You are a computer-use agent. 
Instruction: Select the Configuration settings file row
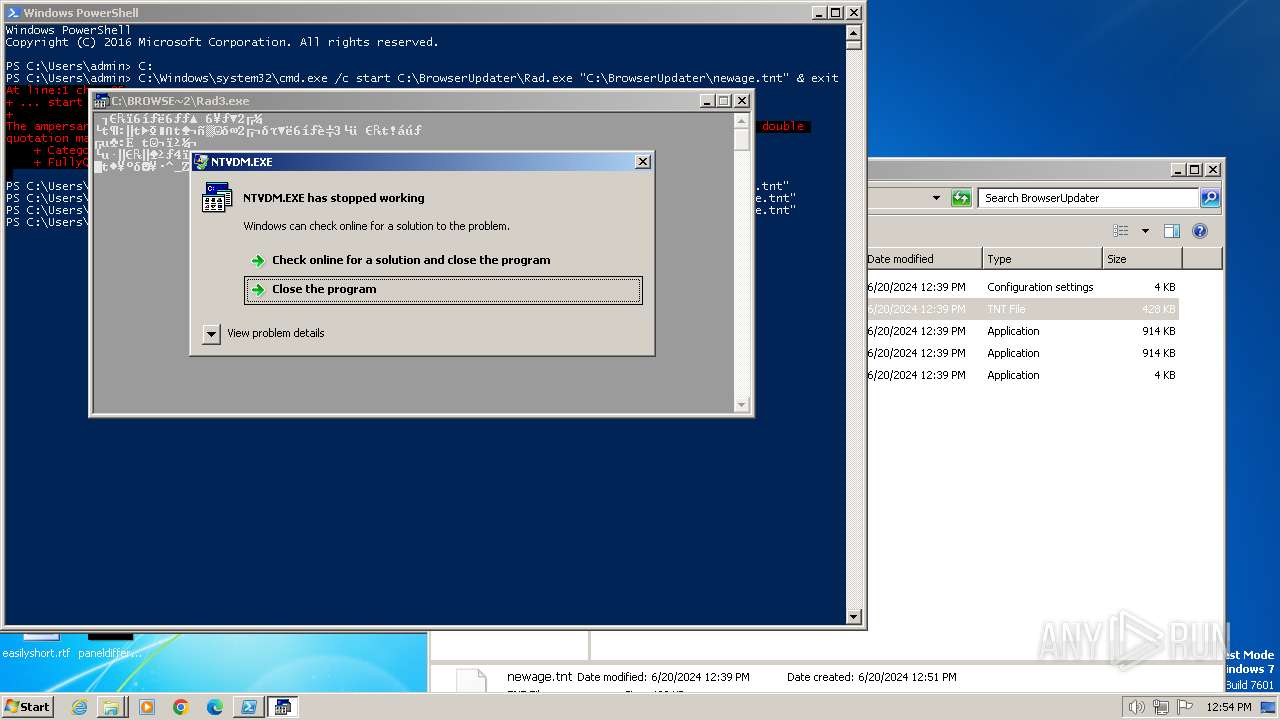point(1023,287)
